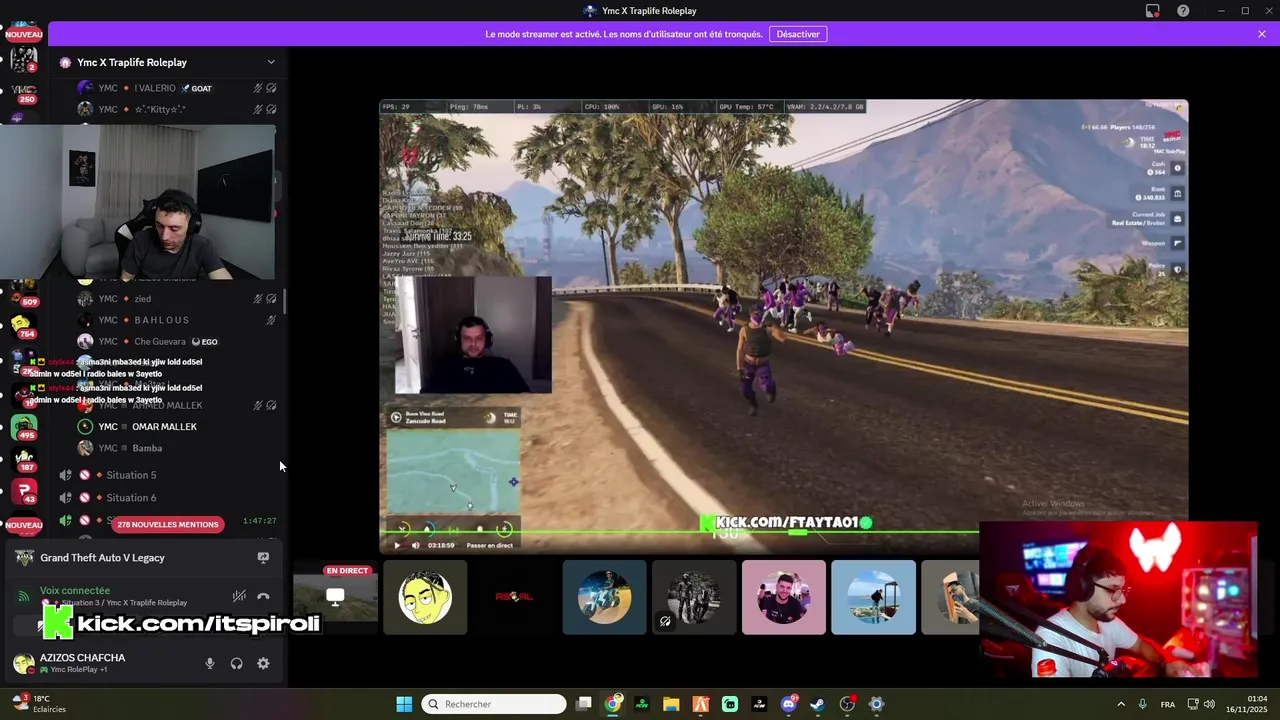Click Passer en direct link
The width and height of the screenshot is (1280, 720).
tap(490, 545)
